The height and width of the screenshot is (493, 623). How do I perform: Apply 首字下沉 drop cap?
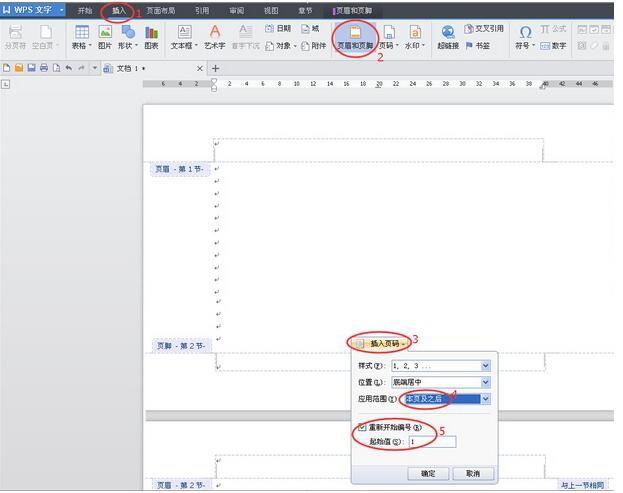[x=246, y=37]
